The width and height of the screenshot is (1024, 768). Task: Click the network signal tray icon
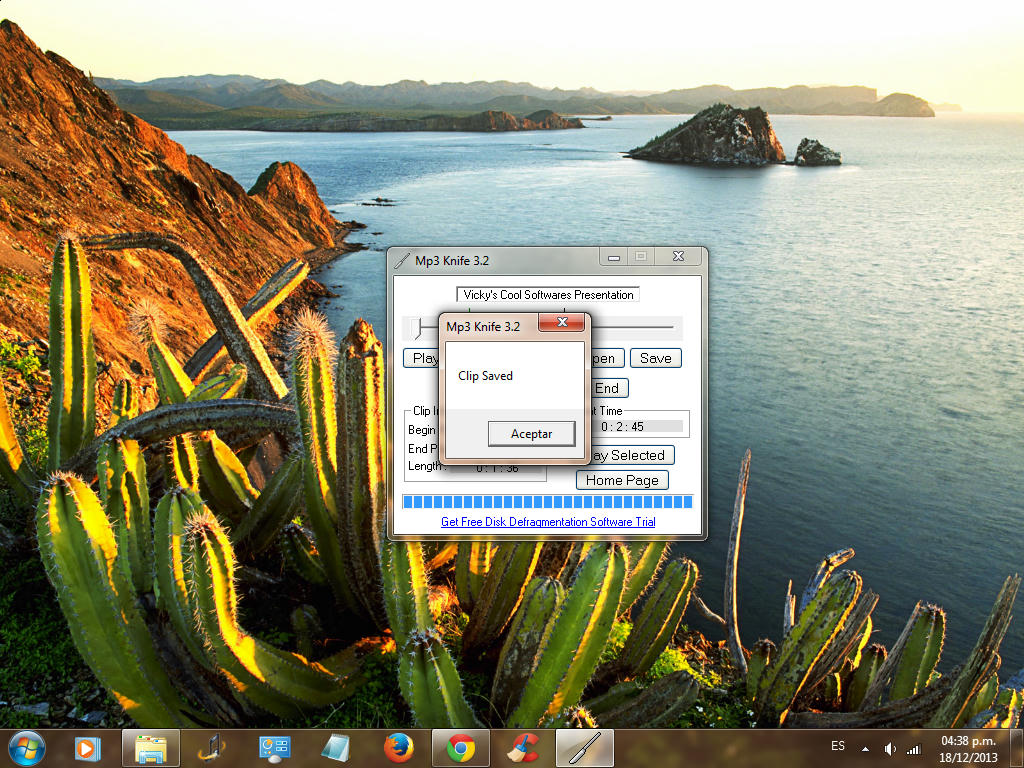point(913,748)
